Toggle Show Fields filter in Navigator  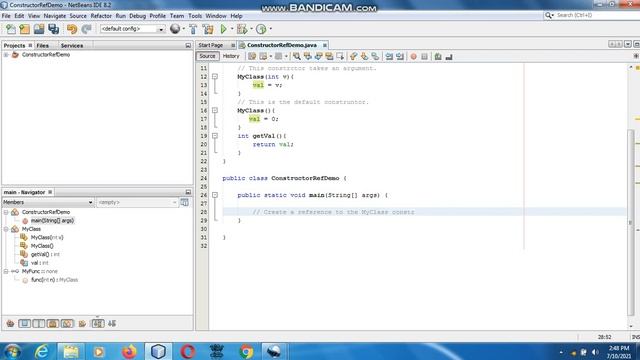(x=24, y=324)
